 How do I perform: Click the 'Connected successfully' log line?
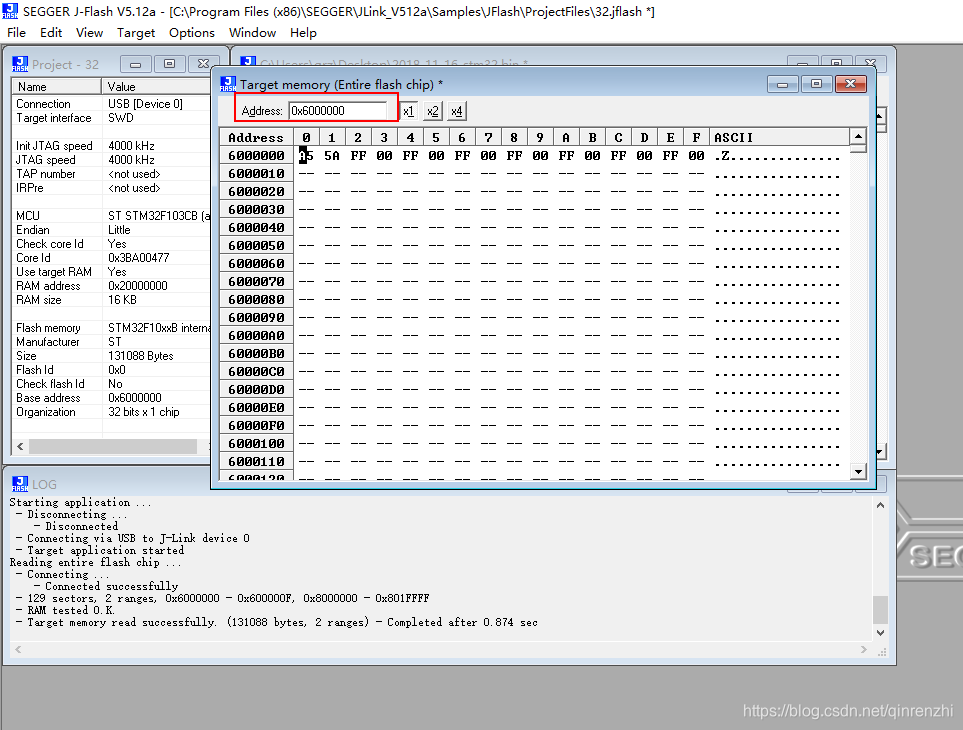[106, 586]
